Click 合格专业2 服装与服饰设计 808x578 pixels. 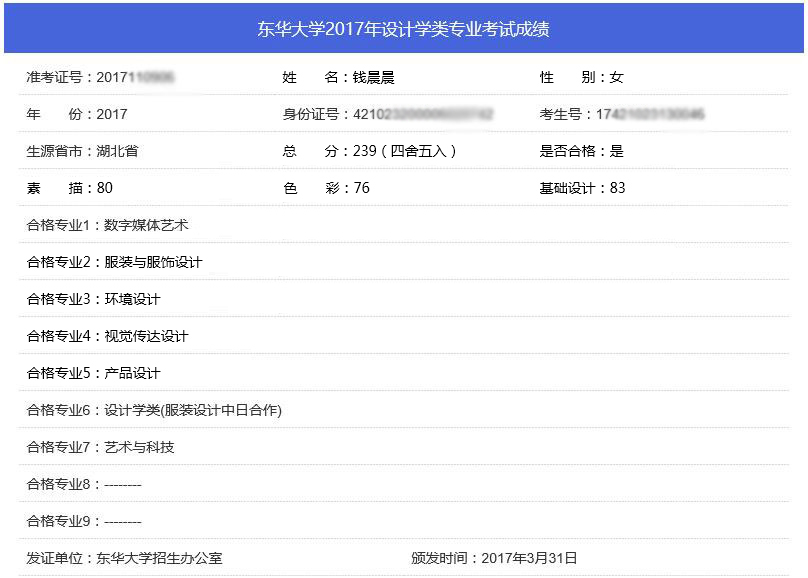click(x=114, y=262)
